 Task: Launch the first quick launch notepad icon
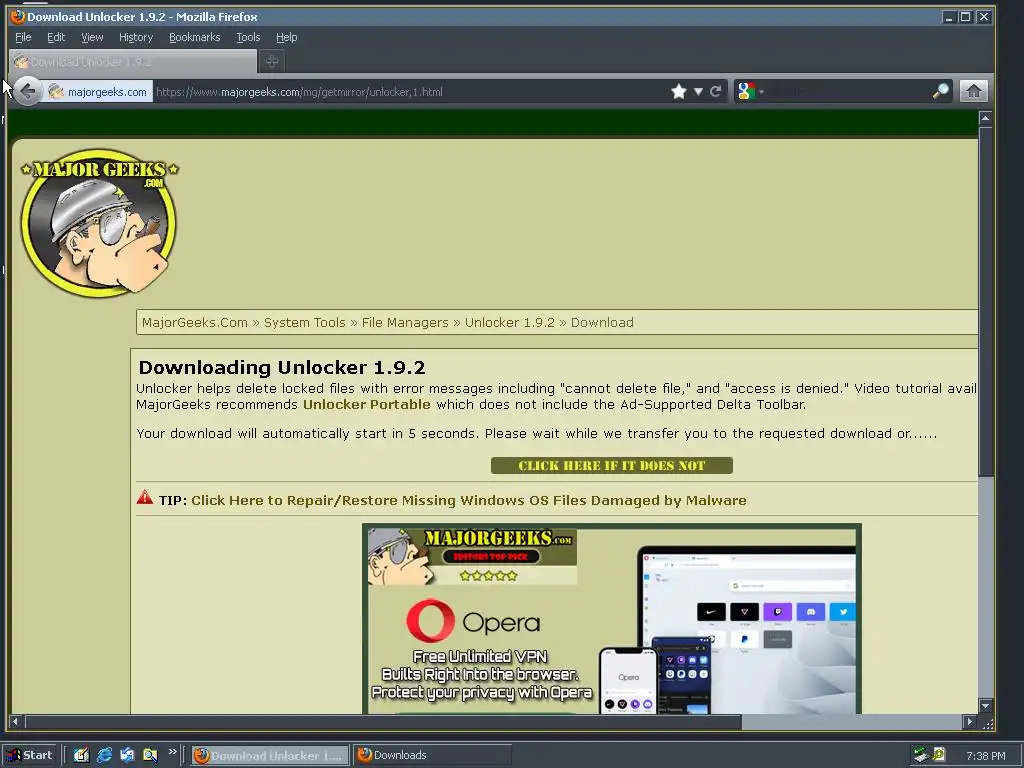coord(81,755)
